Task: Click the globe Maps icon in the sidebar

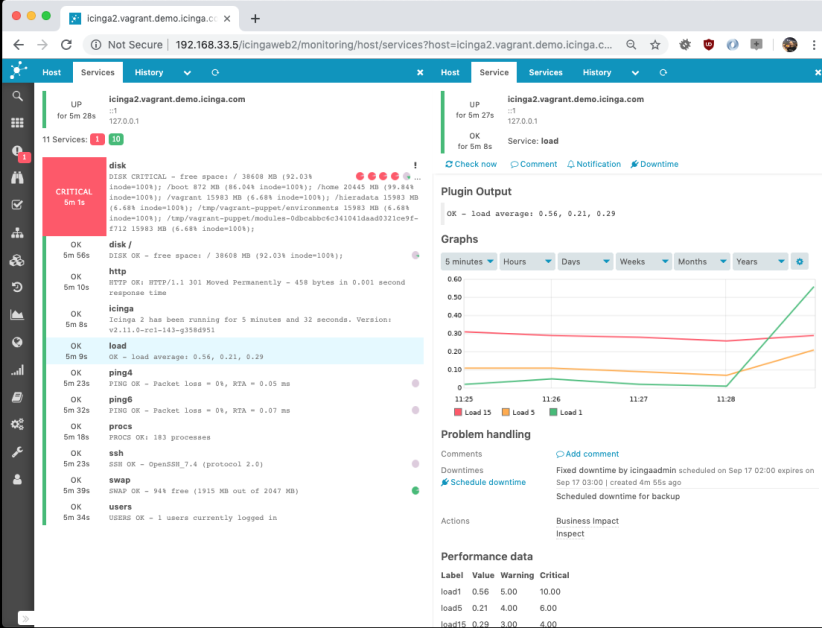Action: coord(17,342)
